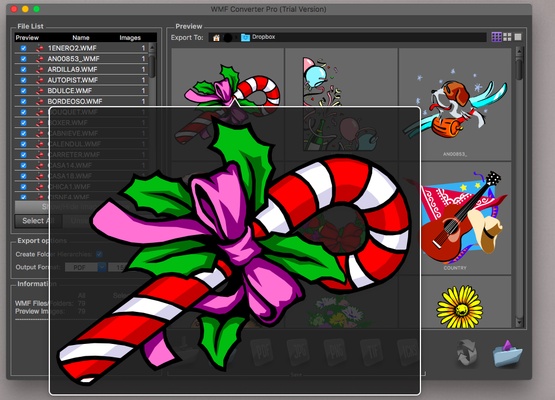Uncheck the preview checkbox for 1ENERO2.WMF
The image size is (555, 400).
tap(23, 48)
